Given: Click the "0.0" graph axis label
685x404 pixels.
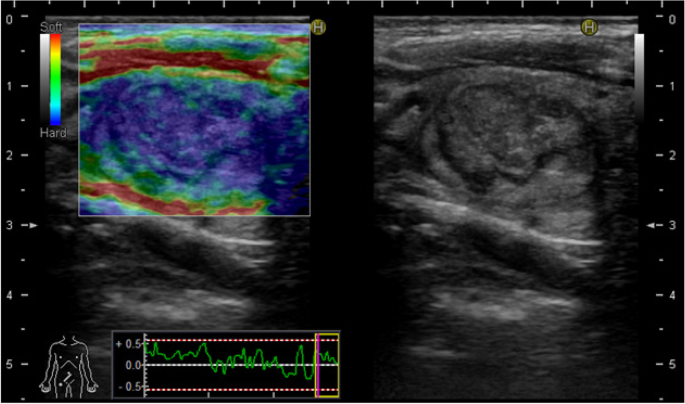Looking at the screenshot, I should tap(133, 365).
